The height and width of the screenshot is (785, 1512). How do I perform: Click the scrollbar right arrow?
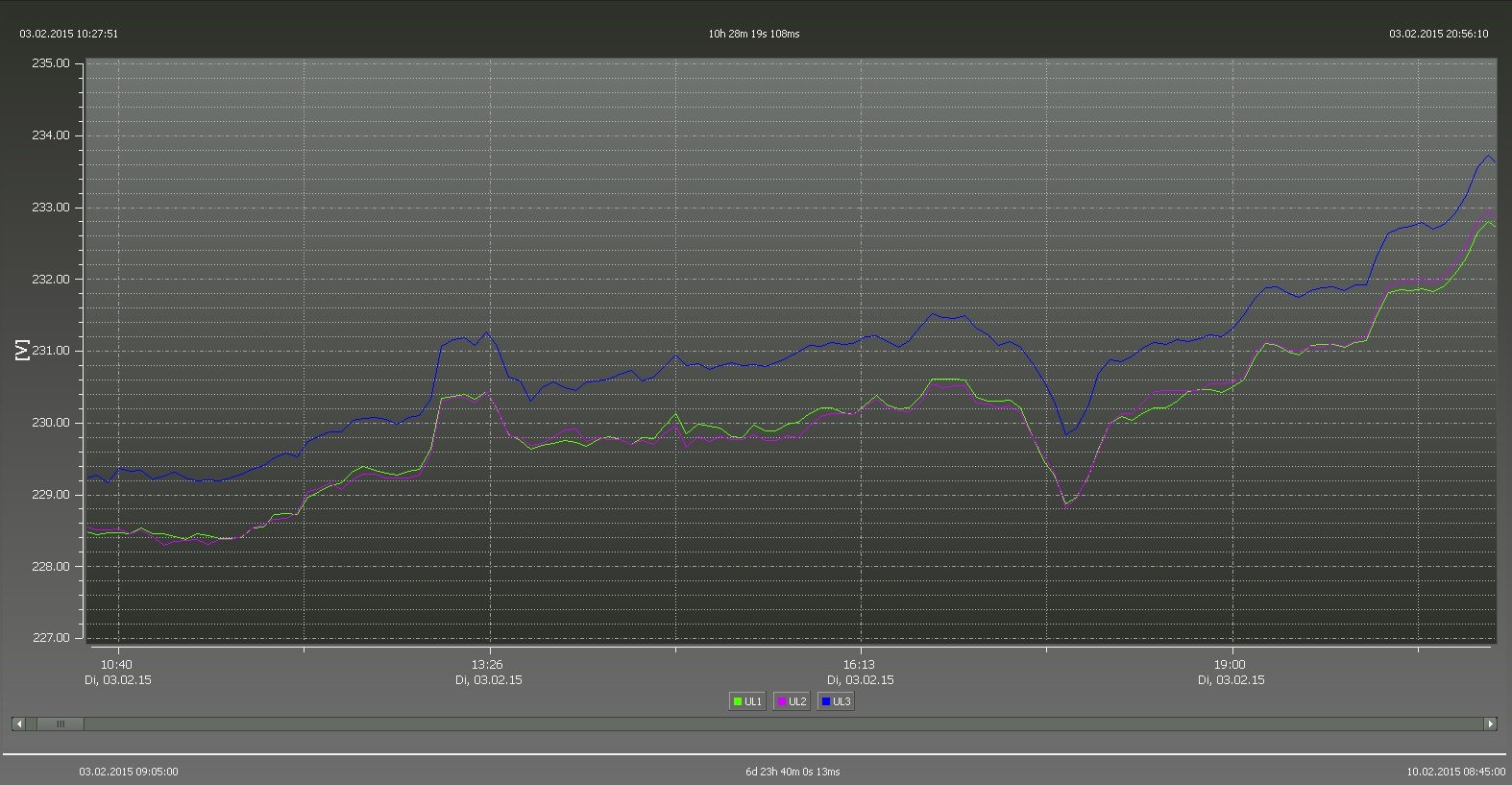pyautogui.click(x=1491, y=724)
